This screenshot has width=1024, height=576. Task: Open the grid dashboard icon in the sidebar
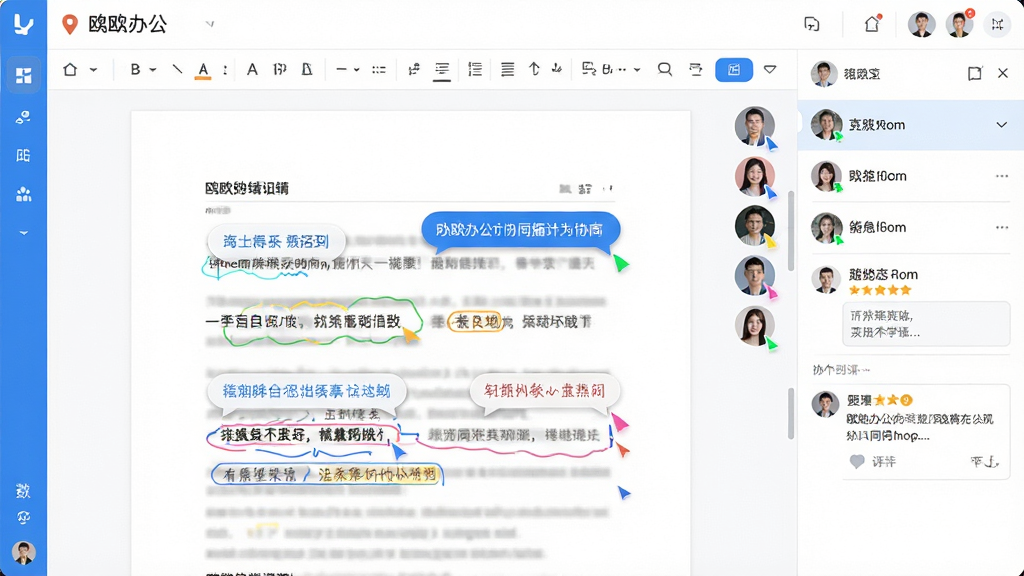tap(24, 76)
